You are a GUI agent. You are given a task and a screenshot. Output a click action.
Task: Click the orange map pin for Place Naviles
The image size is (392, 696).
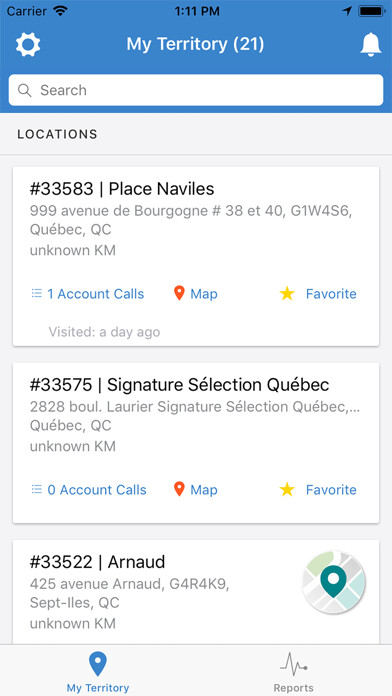click(179, 293)
